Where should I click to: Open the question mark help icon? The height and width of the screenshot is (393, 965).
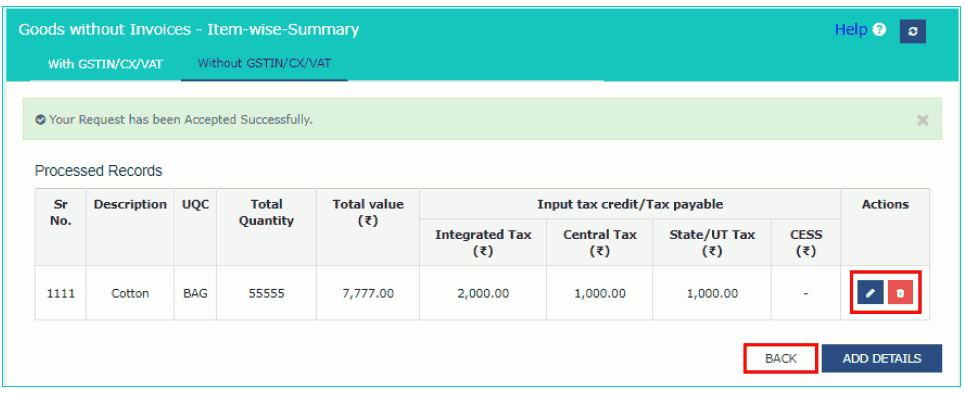click(x=879, y=30)
